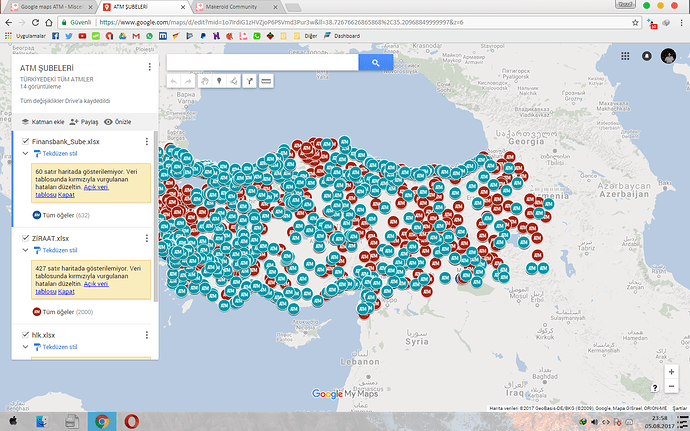The height and width of the screenshot is (431, 690).
Task: Click the YouTube bookmark icon
Action: coord(82,36)
